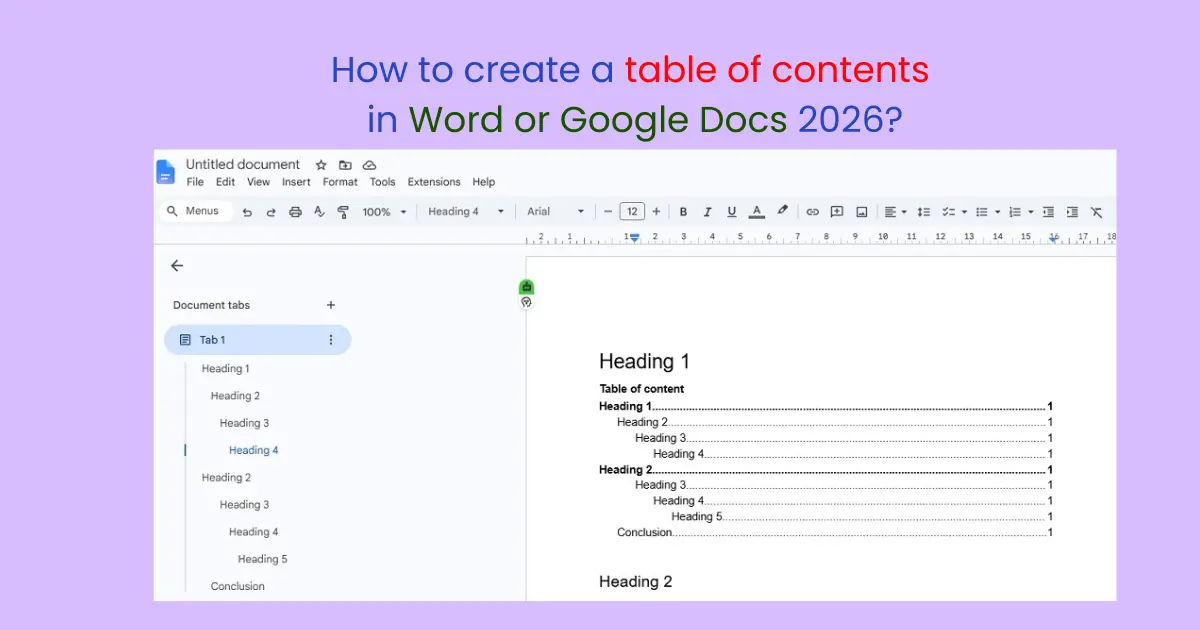The image size is (1200, 630).
Task: Add a new document tab with the plus icon
Action: point(331,305)
